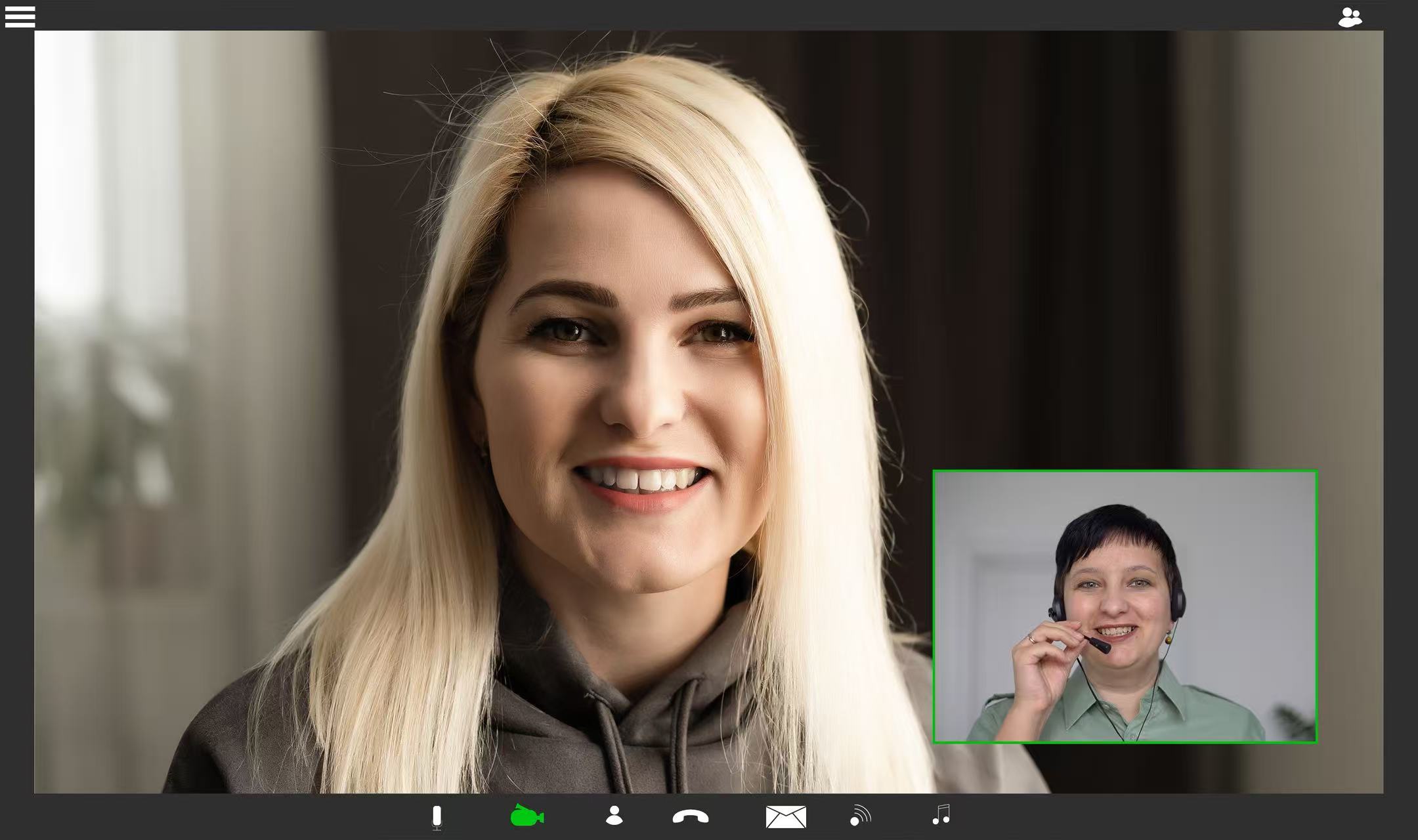This screenshot has height=840, width=1418.
Task: Expand the three-line menu at top left
Action: 20,17
